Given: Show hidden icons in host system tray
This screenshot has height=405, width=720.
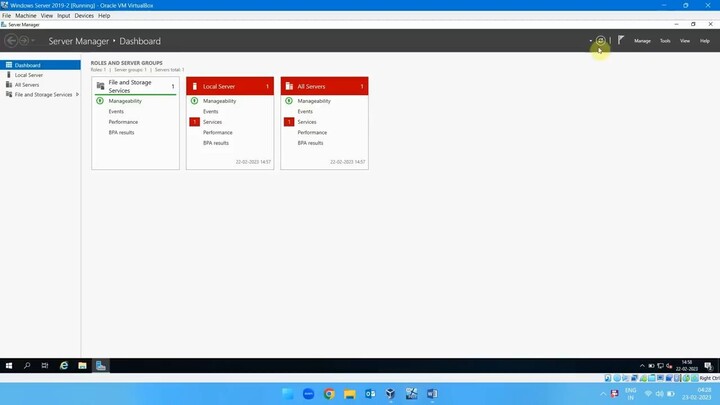Looking at the screenshot, I should [x=603, y=394].
